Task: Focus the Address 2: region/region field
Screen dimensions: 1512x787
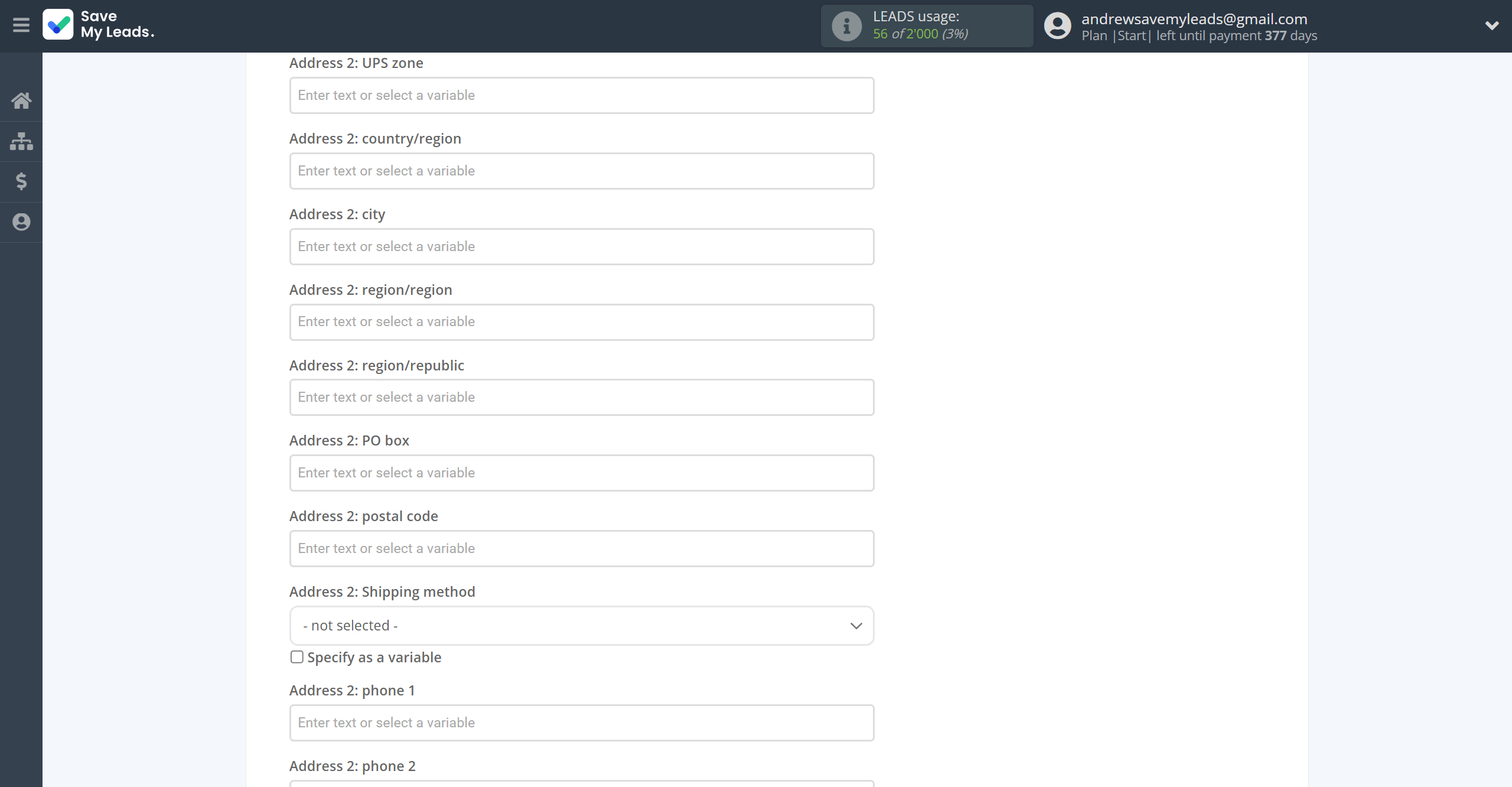Action: pos(582,322)
